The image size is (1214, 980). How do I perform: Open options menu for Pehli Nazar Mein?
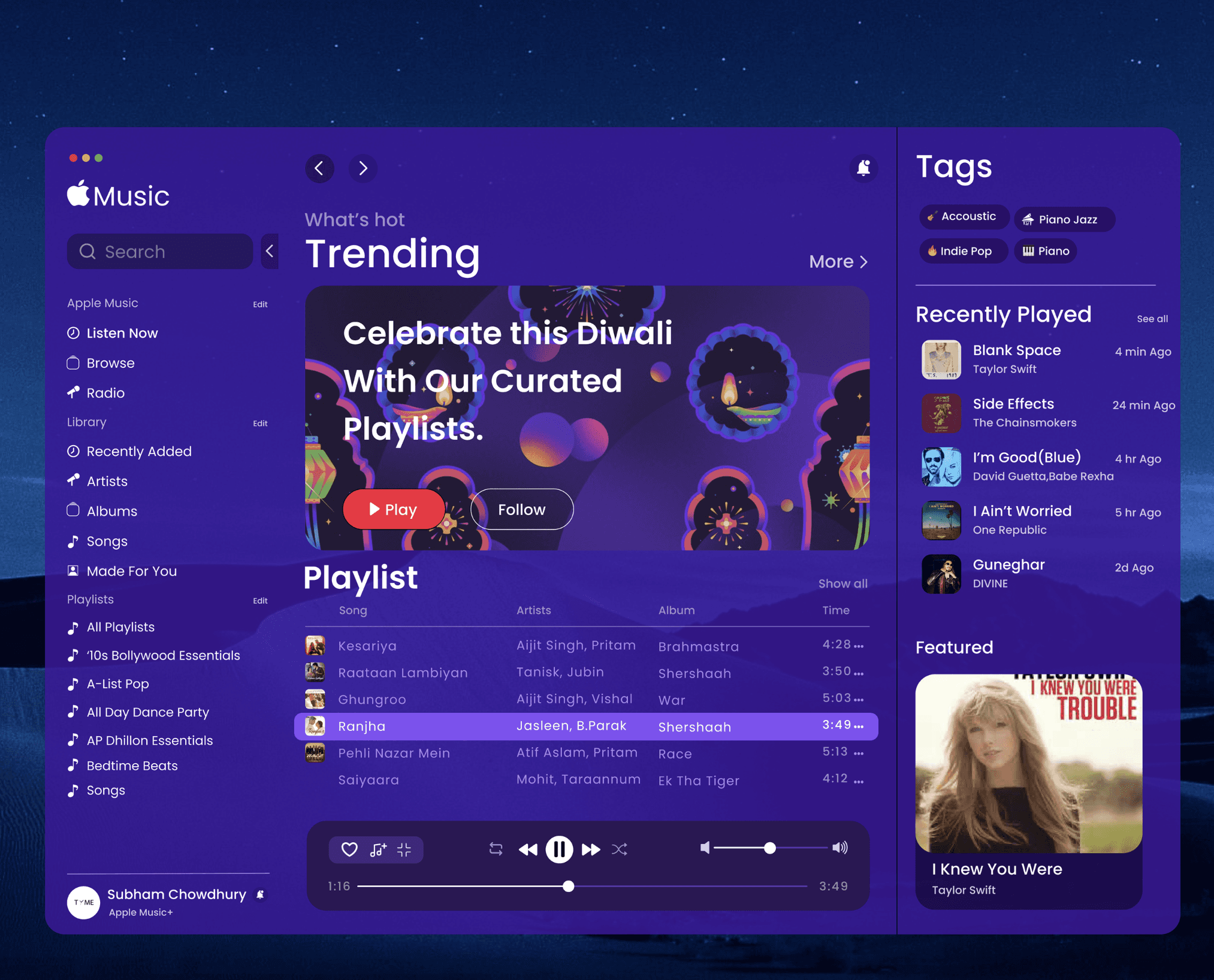(x=859, y=754)
